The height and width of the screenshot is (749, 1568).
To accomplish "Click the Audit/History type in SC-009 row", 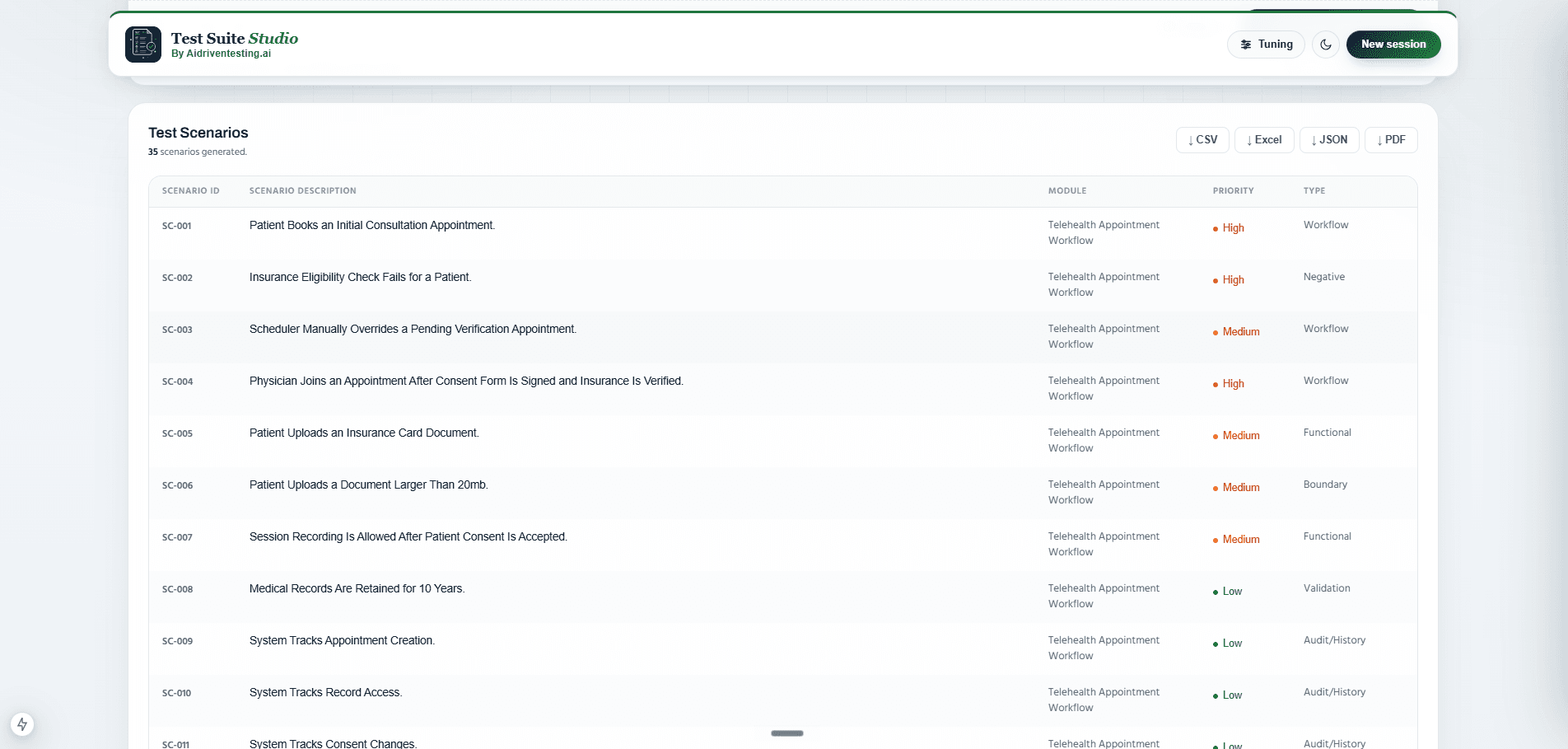I will pos(1334,640).
